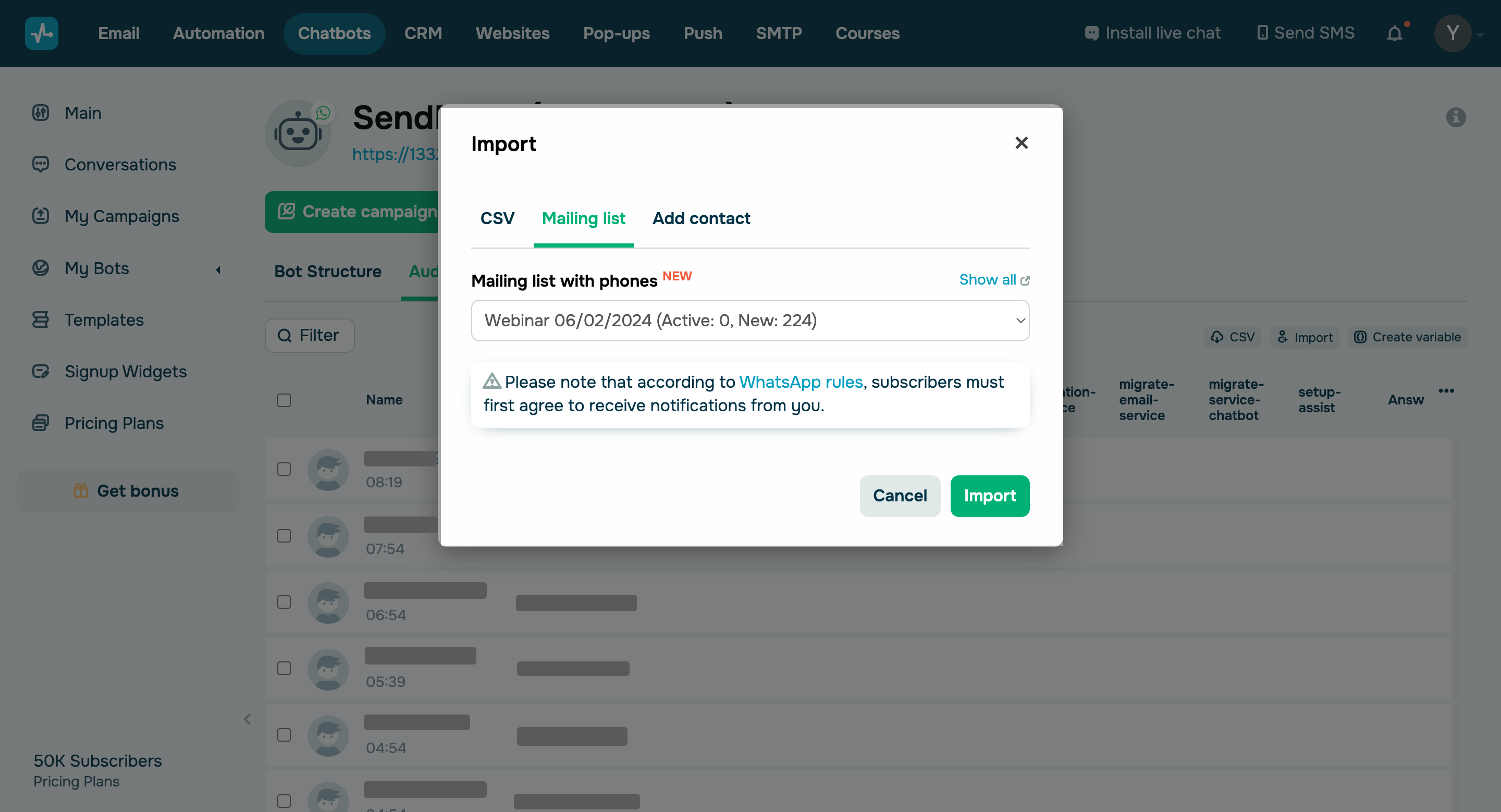This screenshot has height=812, width=1501.
Task: Open the info tooltip icon top right
Action: (1457, 118)
